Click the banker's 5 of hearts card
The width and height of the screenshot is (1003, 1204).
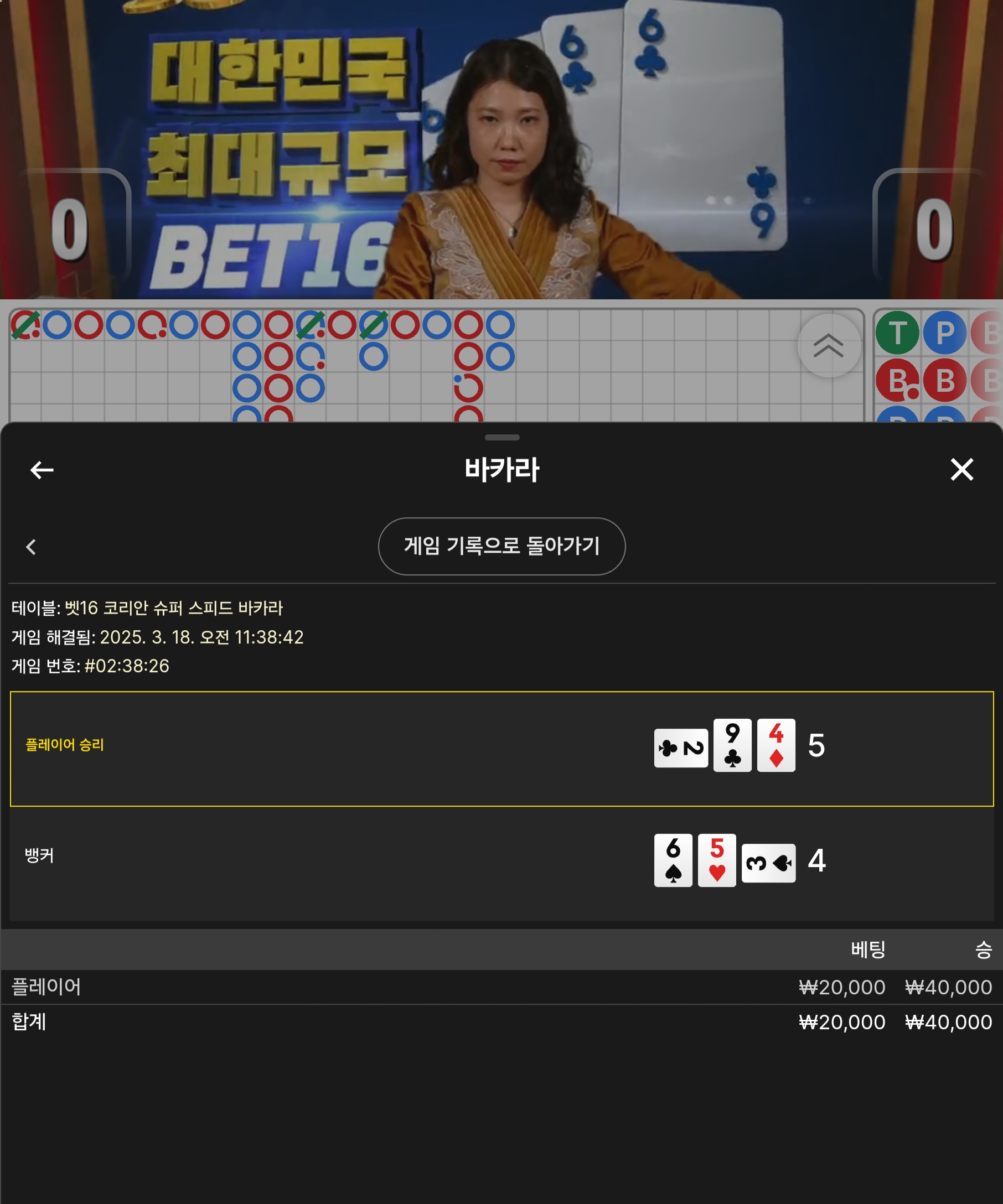pos(717,860)
